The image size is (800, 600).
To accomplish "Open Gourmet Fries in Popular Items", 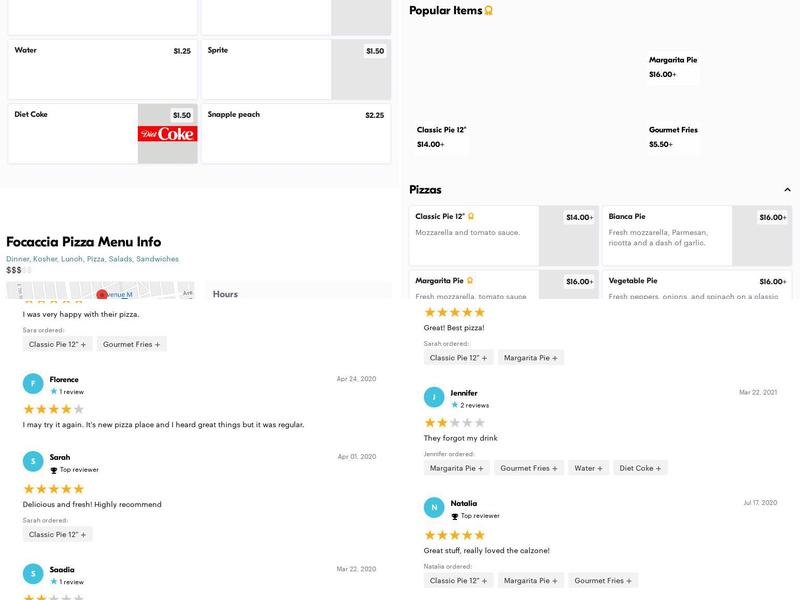I will [672, 136].
